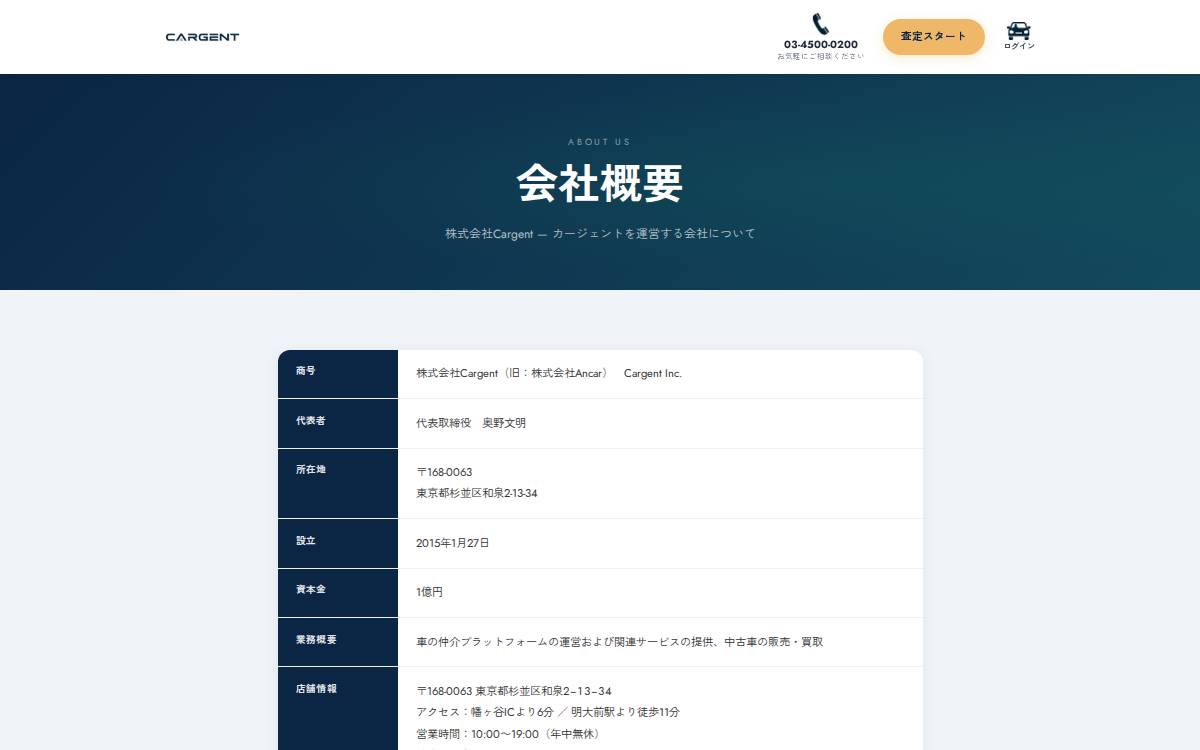This screenshot has width=1200, height=750.
Task: Start appraisal with 査定スタート button
Action: click(x=933, y=37)
